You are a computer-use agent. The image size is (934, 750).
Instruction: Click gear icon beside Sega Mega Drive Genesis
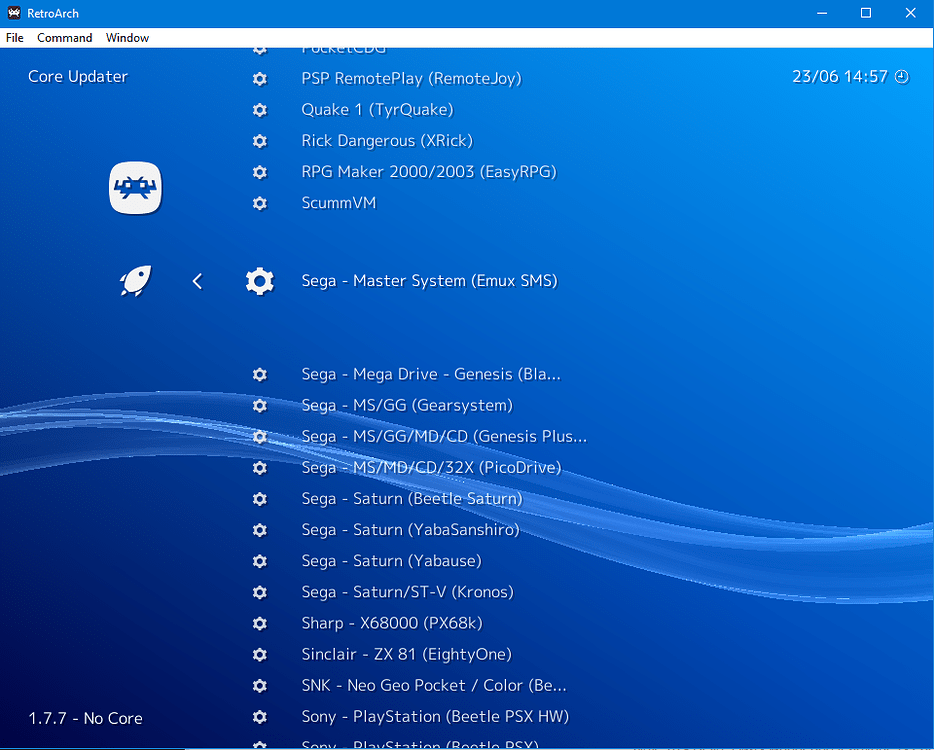(x=260, y=374)
